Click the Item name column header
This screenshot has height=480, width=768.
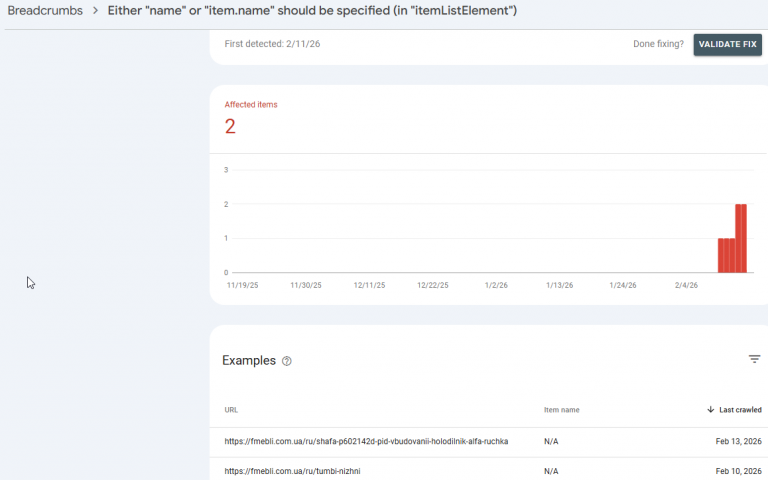(561, 410)
